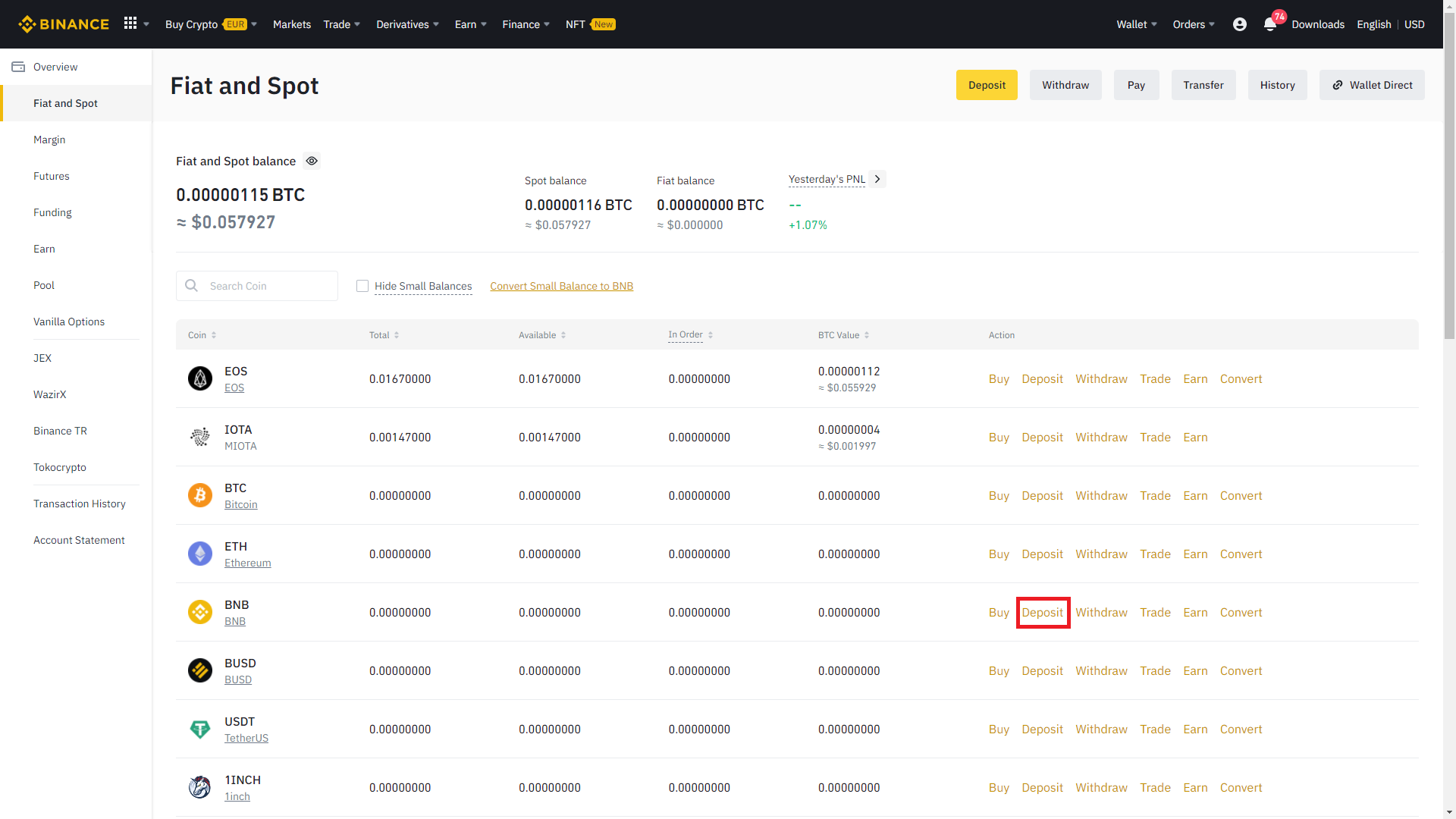
Task: Click the Binance logo
Action: tap(64, 24)
